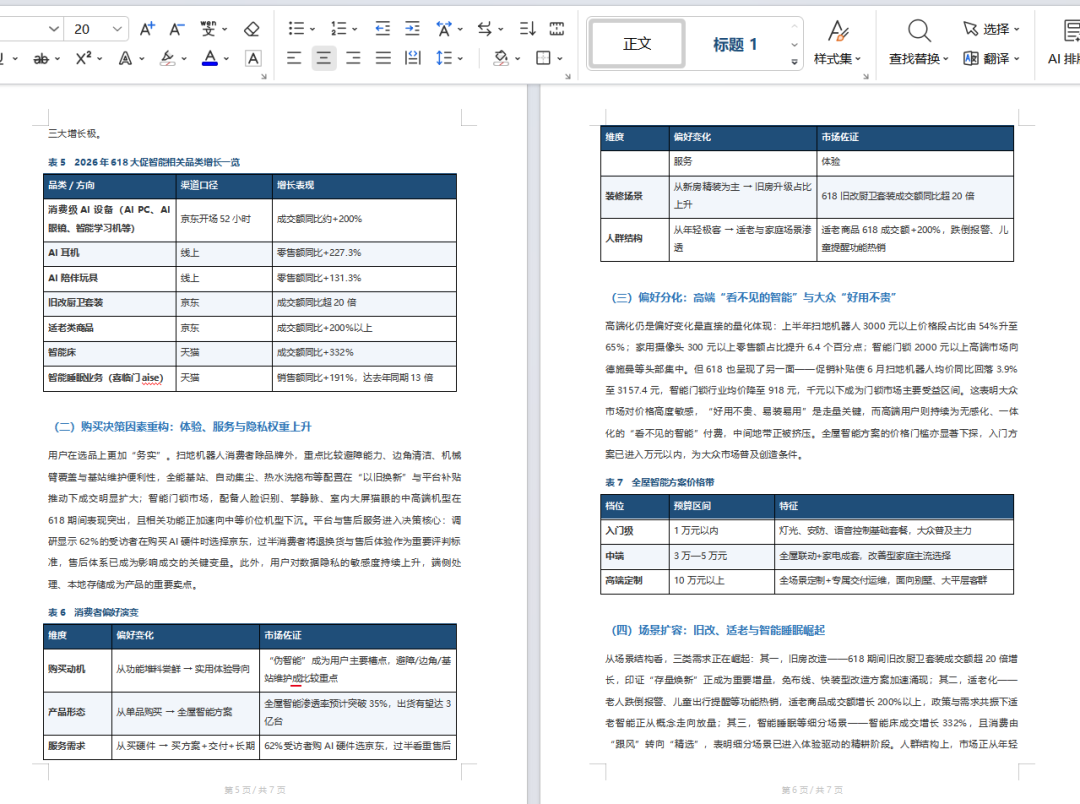Image resolution: width=1080 pixels, height=804 pixels.
Task: Click the distributed alignment icon
Action: coord(413,58)
